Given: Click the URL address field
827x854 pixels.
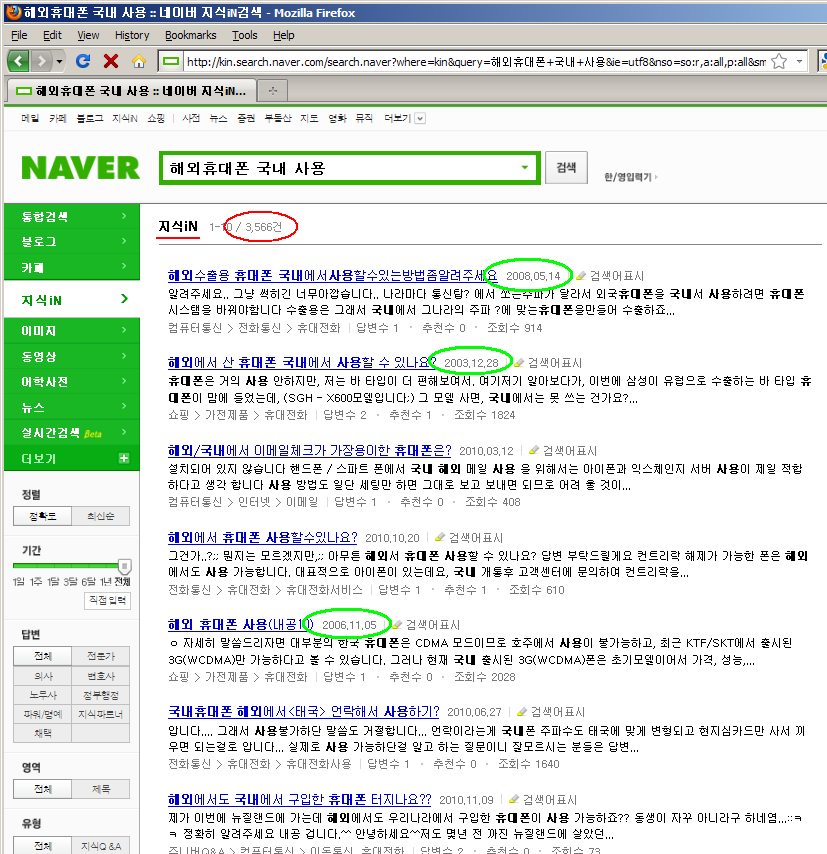Looking at the screenshot, I should (476, 62).
